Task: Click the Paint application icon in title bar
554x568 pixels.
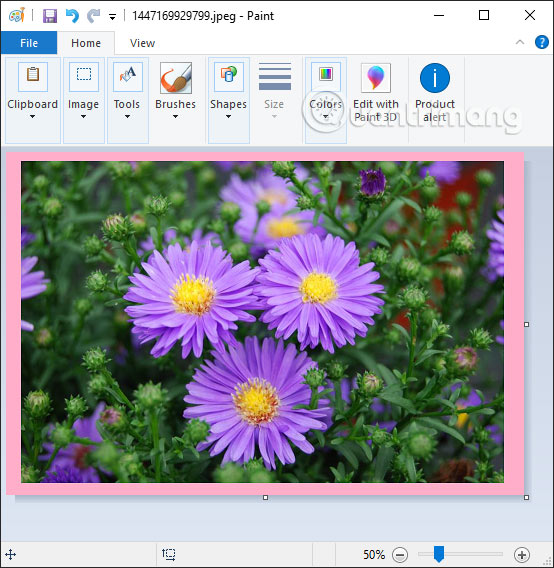Action: [17, 15]
